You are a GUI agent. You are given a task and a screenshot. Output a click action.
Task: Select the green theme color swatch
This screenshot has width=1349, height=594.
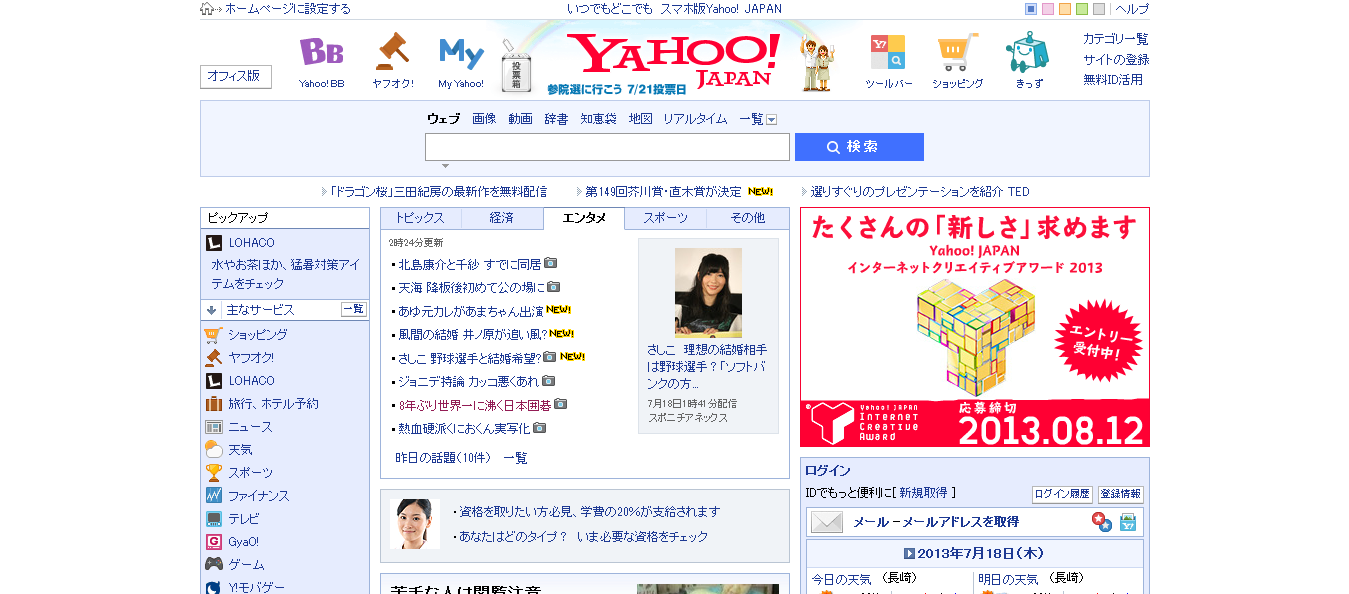pos(1082,9)
